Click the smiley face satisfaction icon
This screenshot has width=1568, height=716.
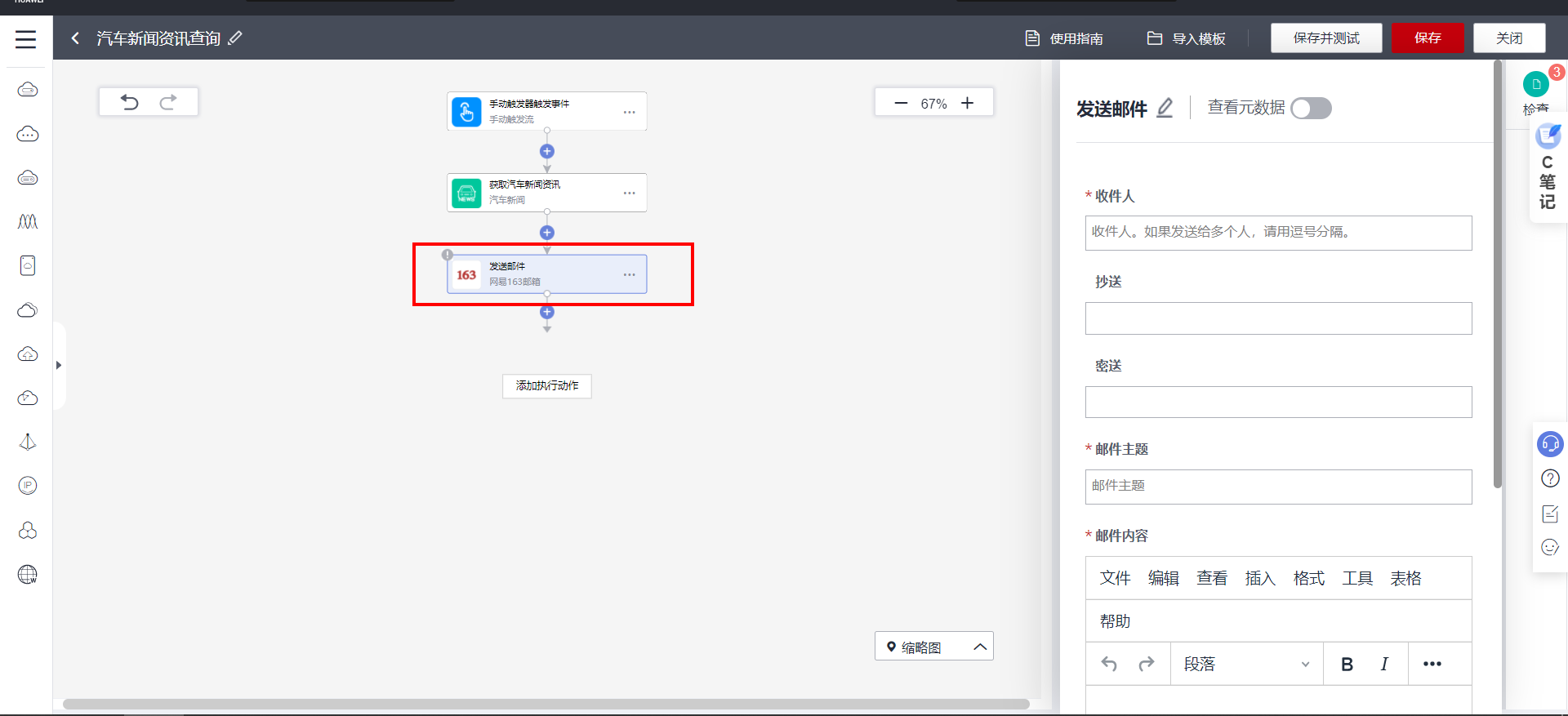tap(1550, 547)
